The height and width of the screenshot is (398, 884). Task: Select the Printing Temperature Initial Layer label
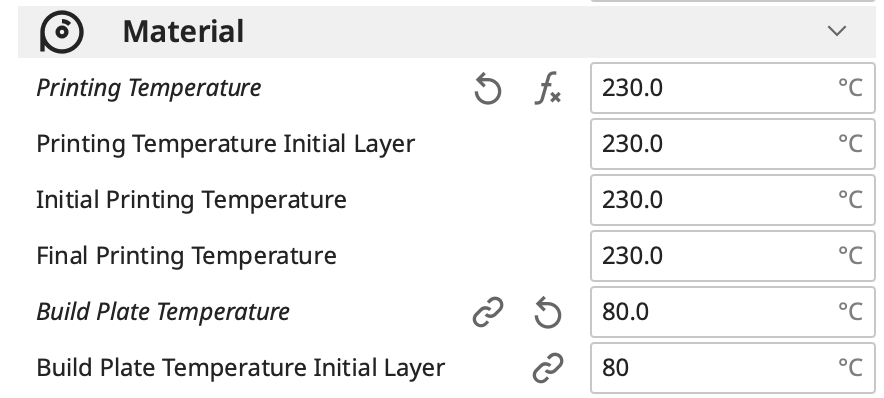(x=226, y=144)
